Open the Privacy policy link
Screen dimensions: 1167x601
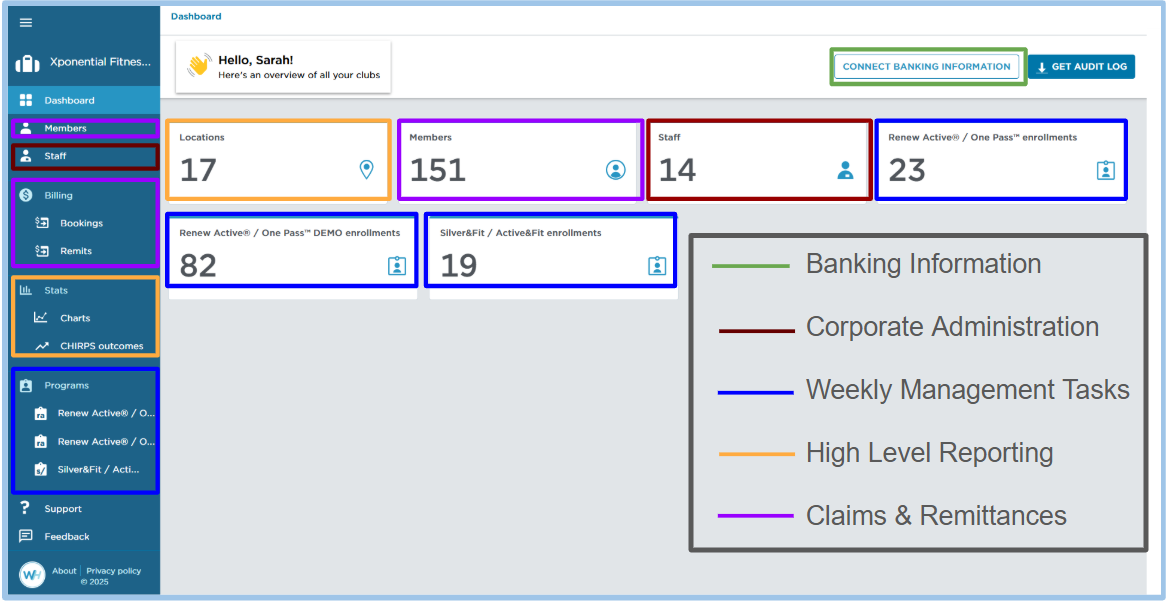point(113,571)
